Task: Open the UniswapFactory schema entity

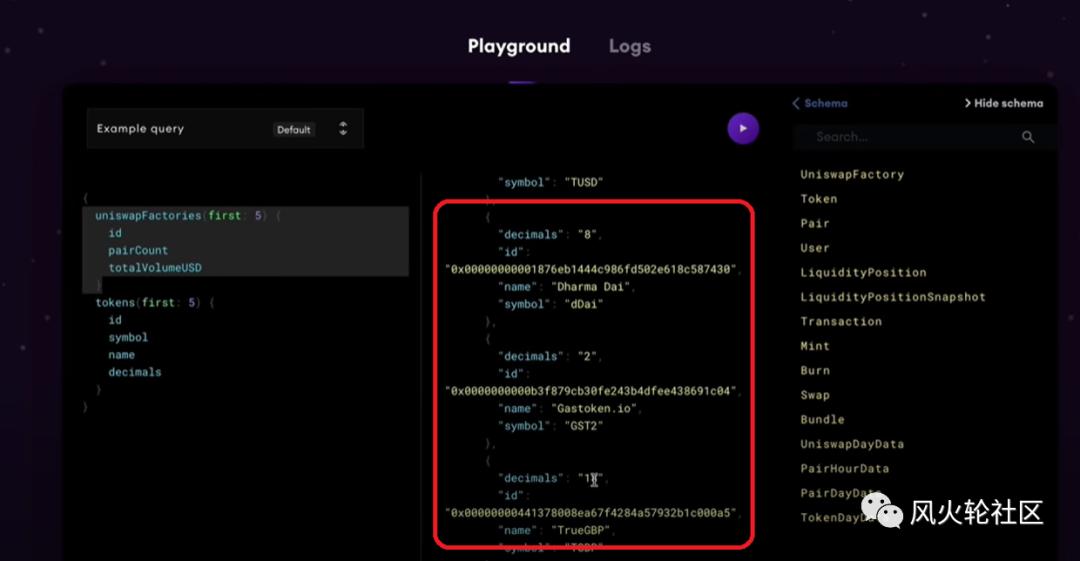Action: [x=852, y=175]
